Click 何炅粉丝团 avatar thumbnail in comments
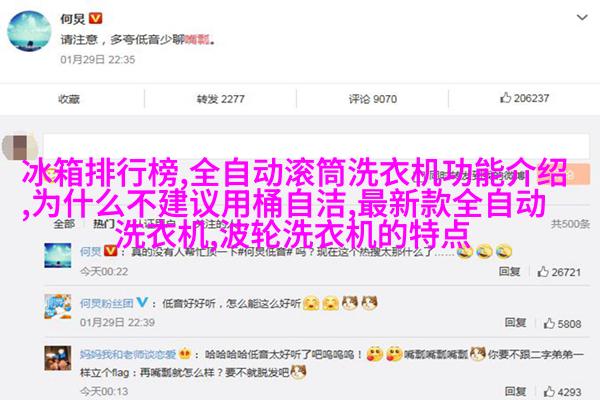600x400 pixels. [58, 307]
